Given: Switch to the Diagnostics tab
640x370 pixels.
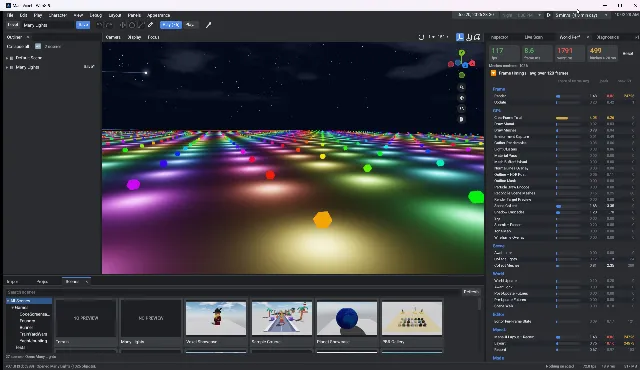Looking at the screenshot, I should 607,37.
